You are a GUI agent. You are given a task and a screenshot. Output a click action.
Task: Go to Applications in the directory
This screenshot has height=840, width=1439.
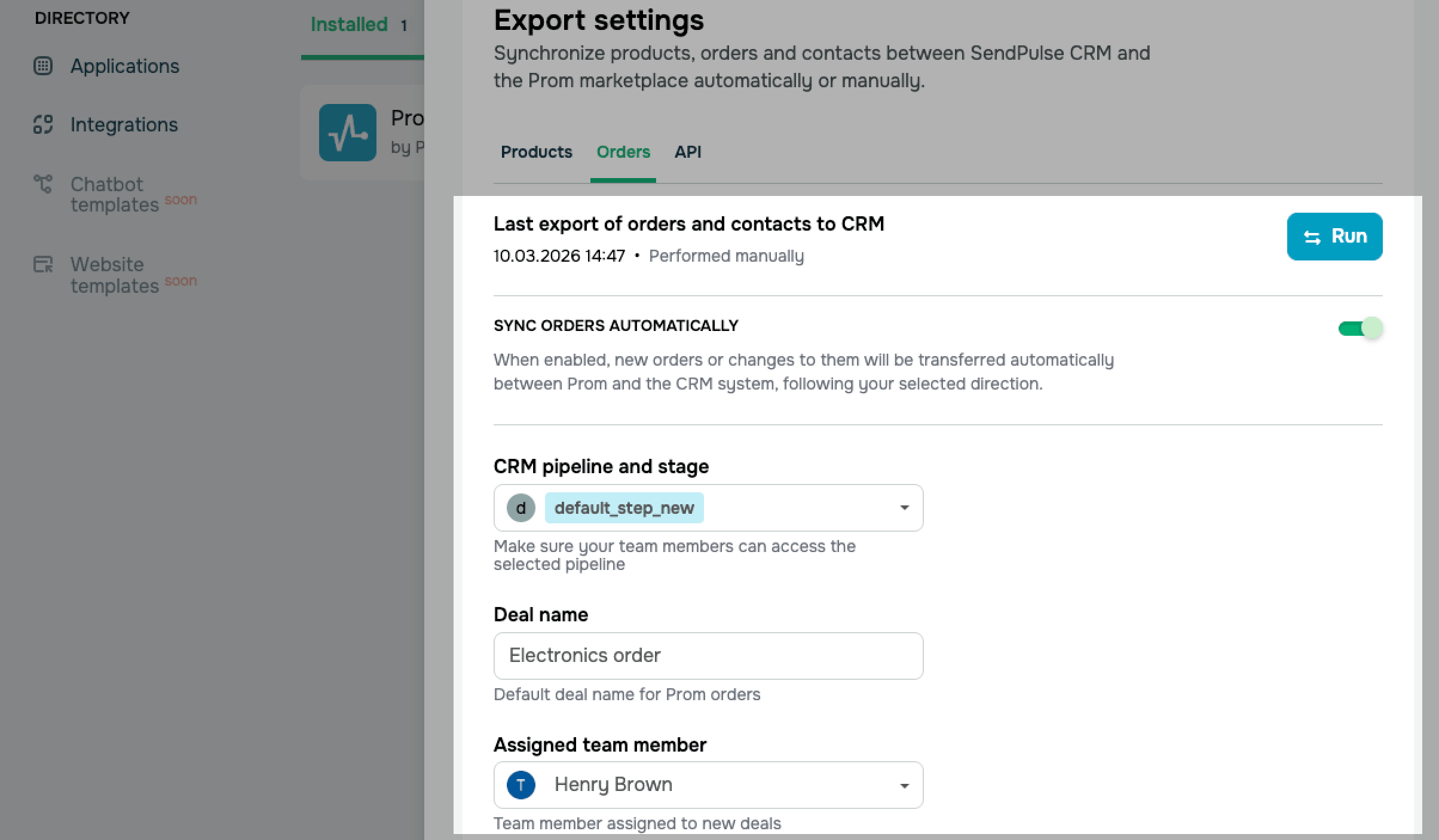click(x=124, y=66)
